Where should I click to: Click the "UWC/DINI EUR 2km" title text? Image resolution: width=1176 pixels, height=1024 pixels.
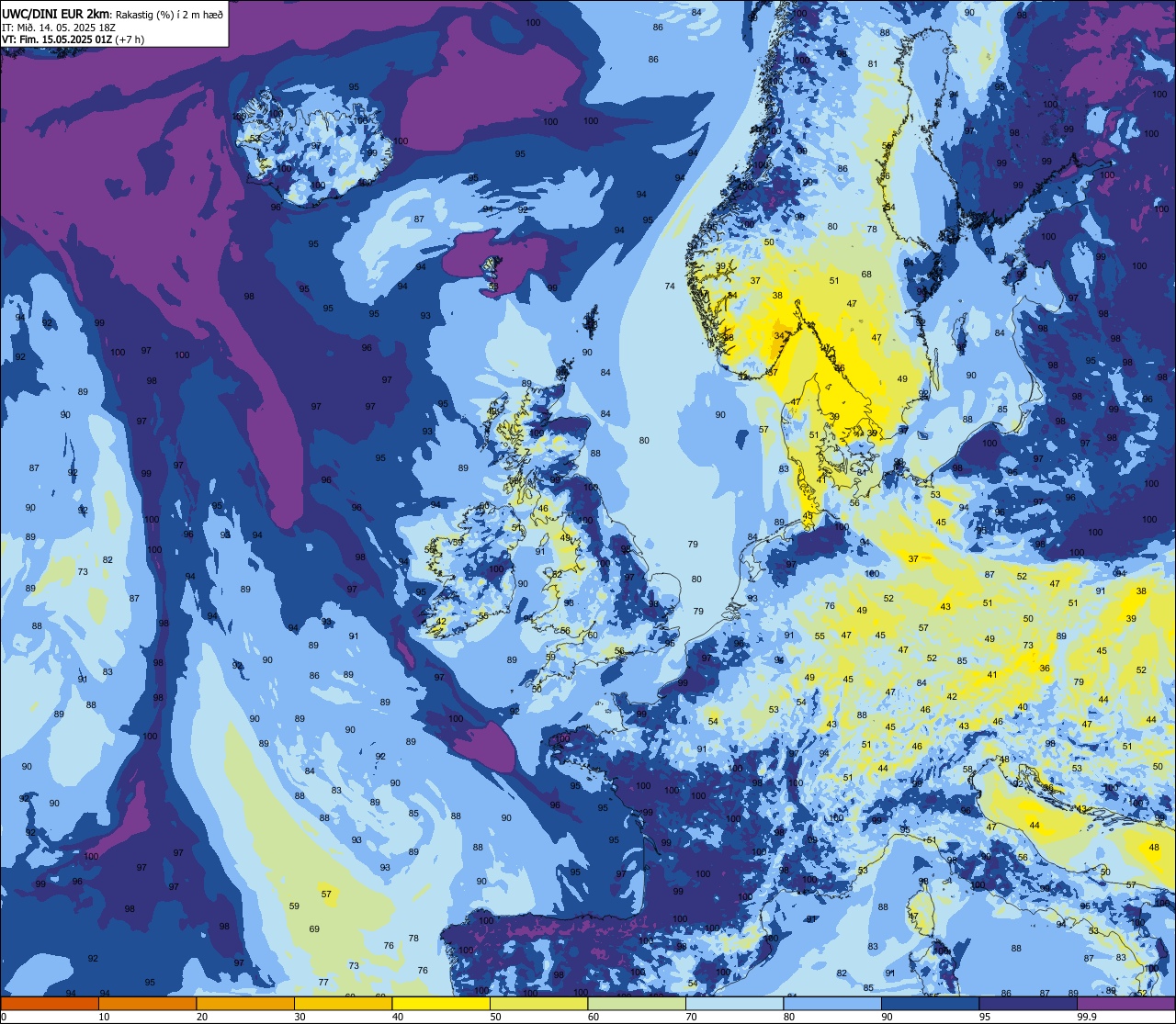pos(56,13)
